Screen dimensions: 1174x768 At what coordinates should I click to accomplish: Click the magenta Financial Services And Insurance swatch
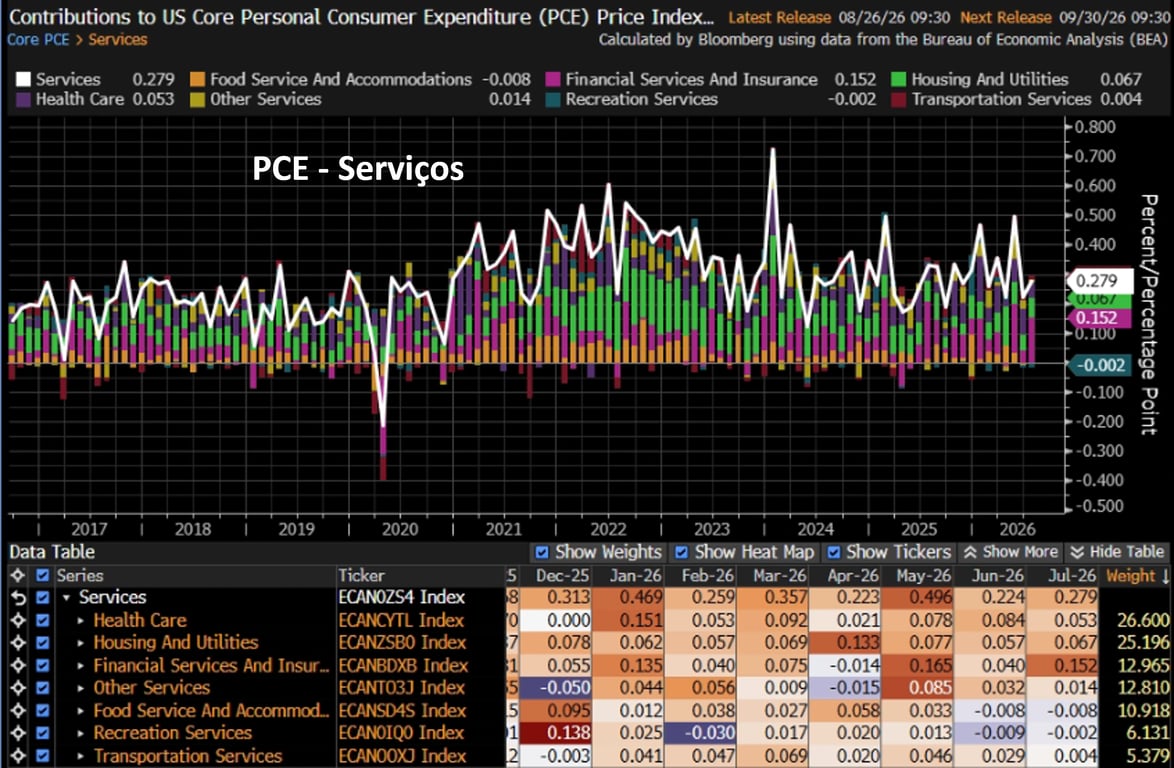[553, 79]
